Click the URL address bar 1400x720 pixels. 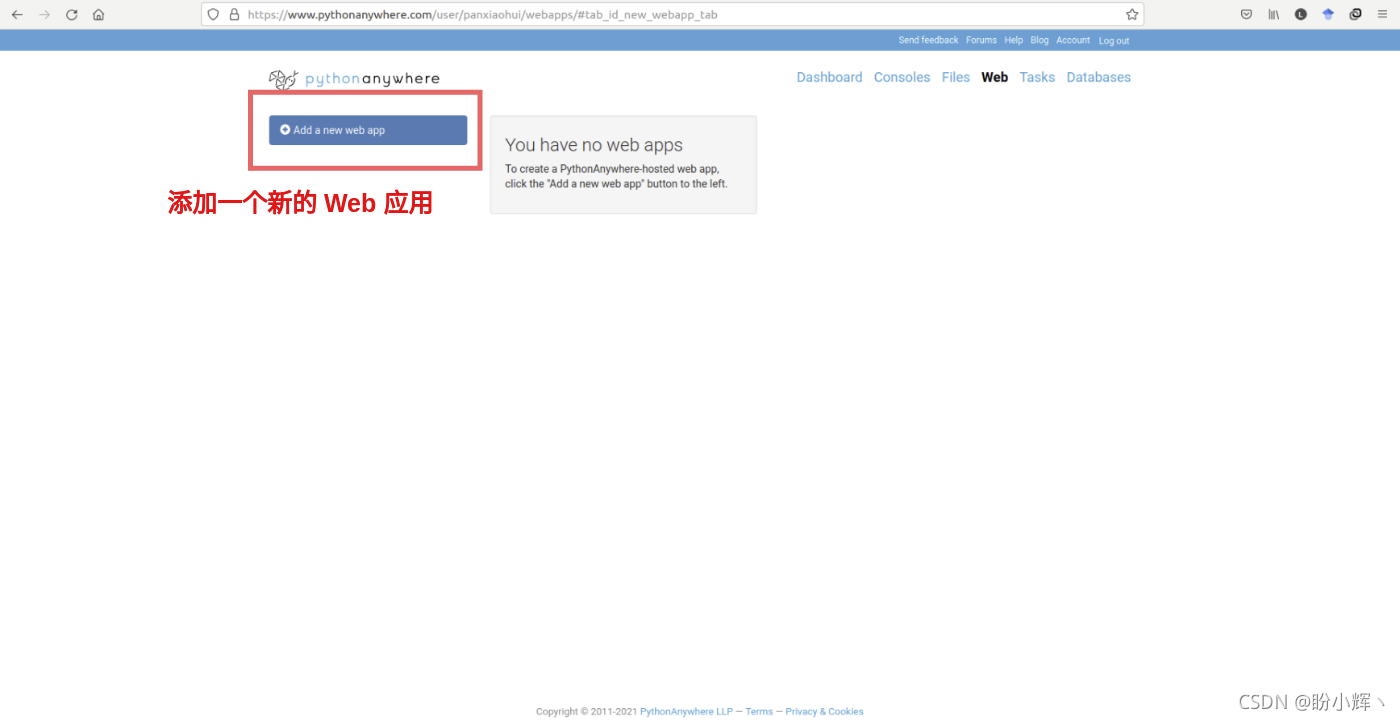tap(672, 15)
